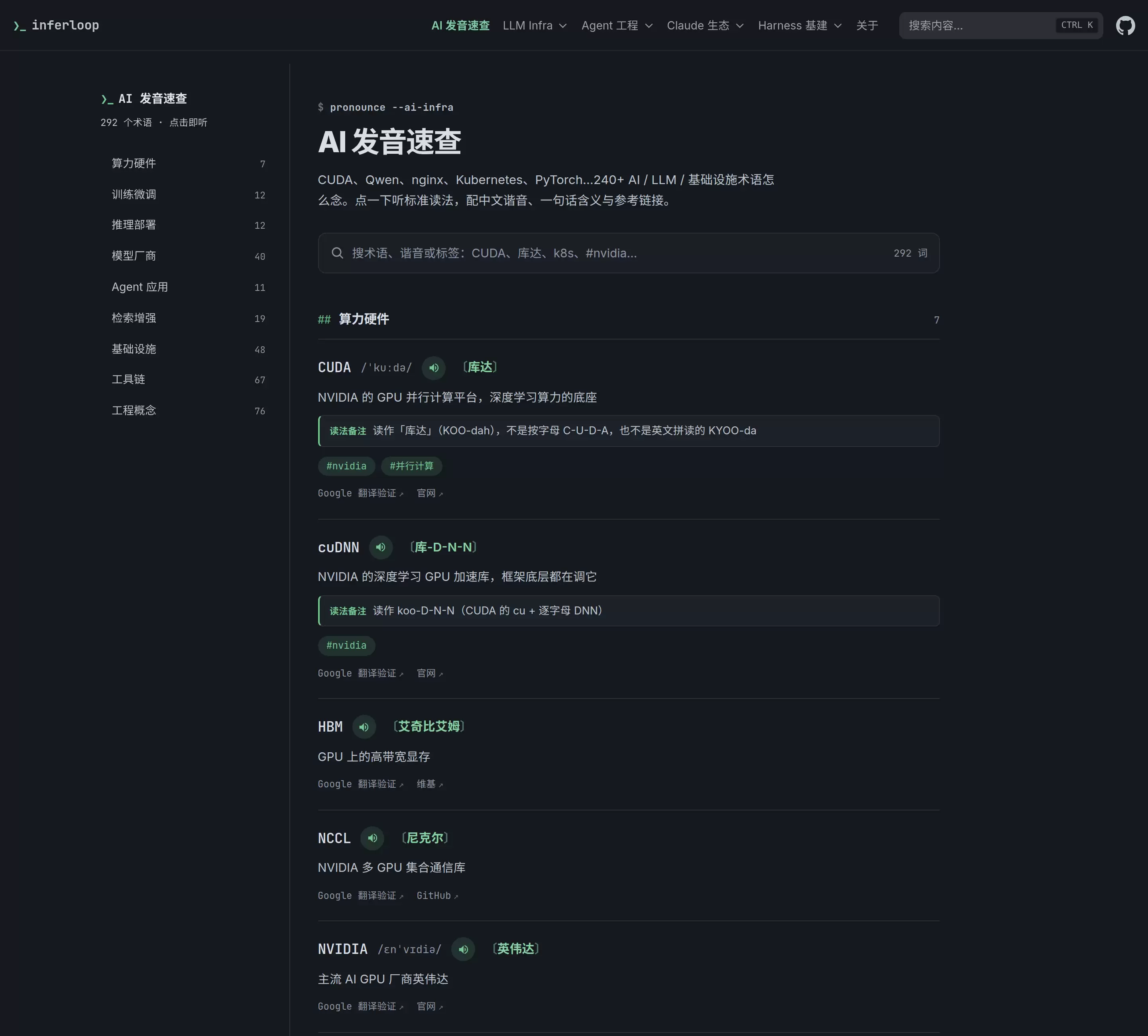Open the GitHub repository icon
This screenshot has width=1148, height=1036.
pos(1125,26)
